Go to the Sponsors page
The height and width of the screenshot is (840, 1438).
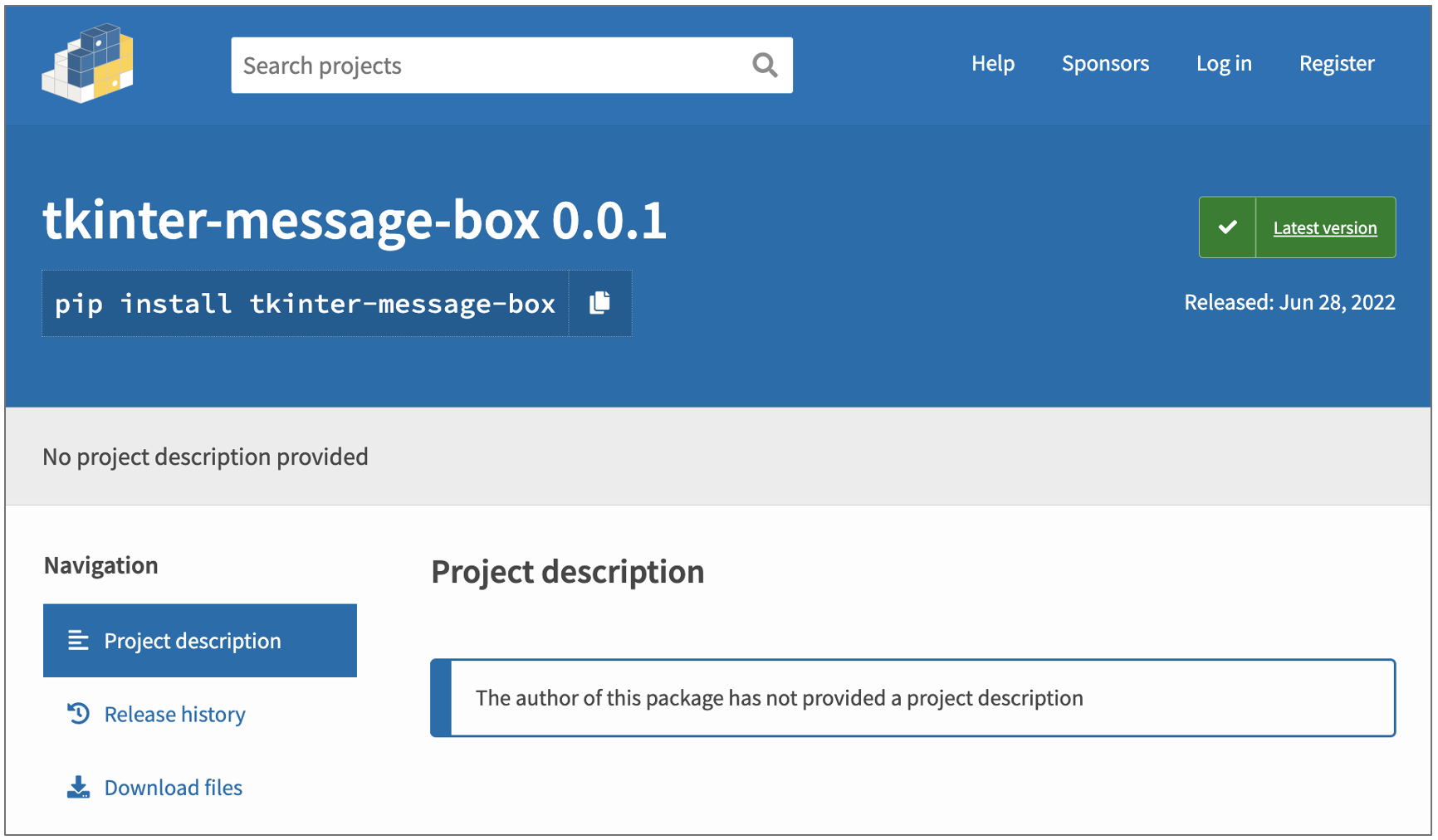click(x=1105, y=64)
